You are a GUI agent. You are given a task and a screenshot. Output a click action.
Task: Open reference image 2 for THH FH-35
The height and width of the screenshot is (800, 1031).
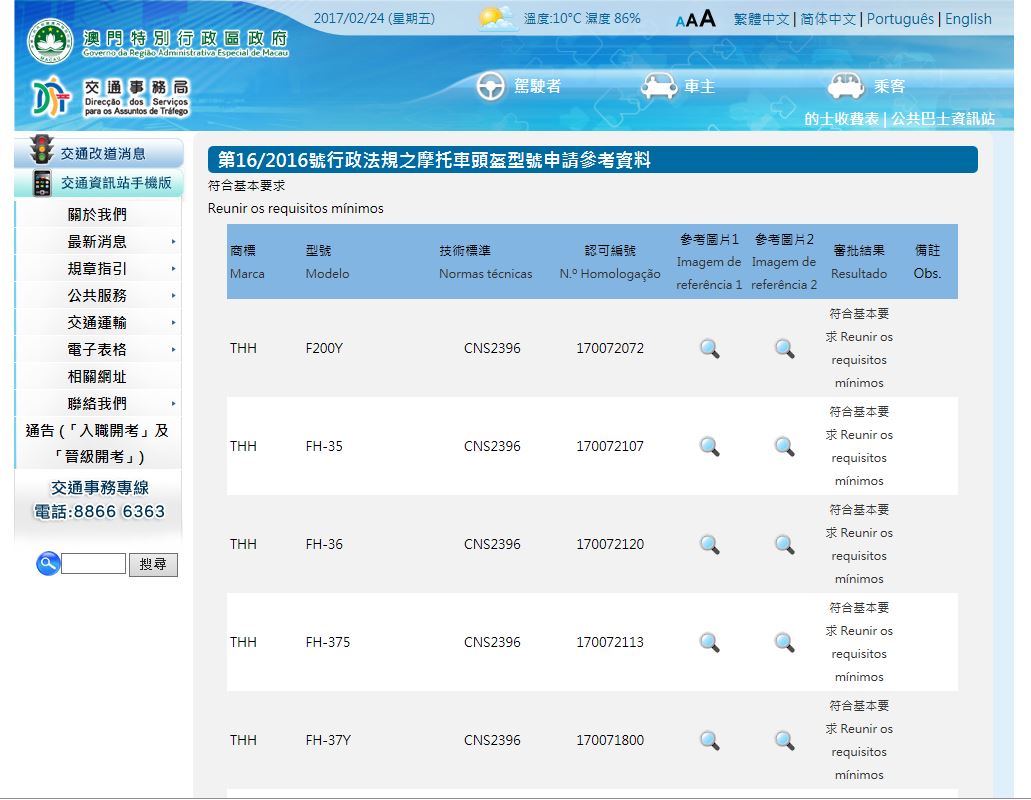pos(784,447)
